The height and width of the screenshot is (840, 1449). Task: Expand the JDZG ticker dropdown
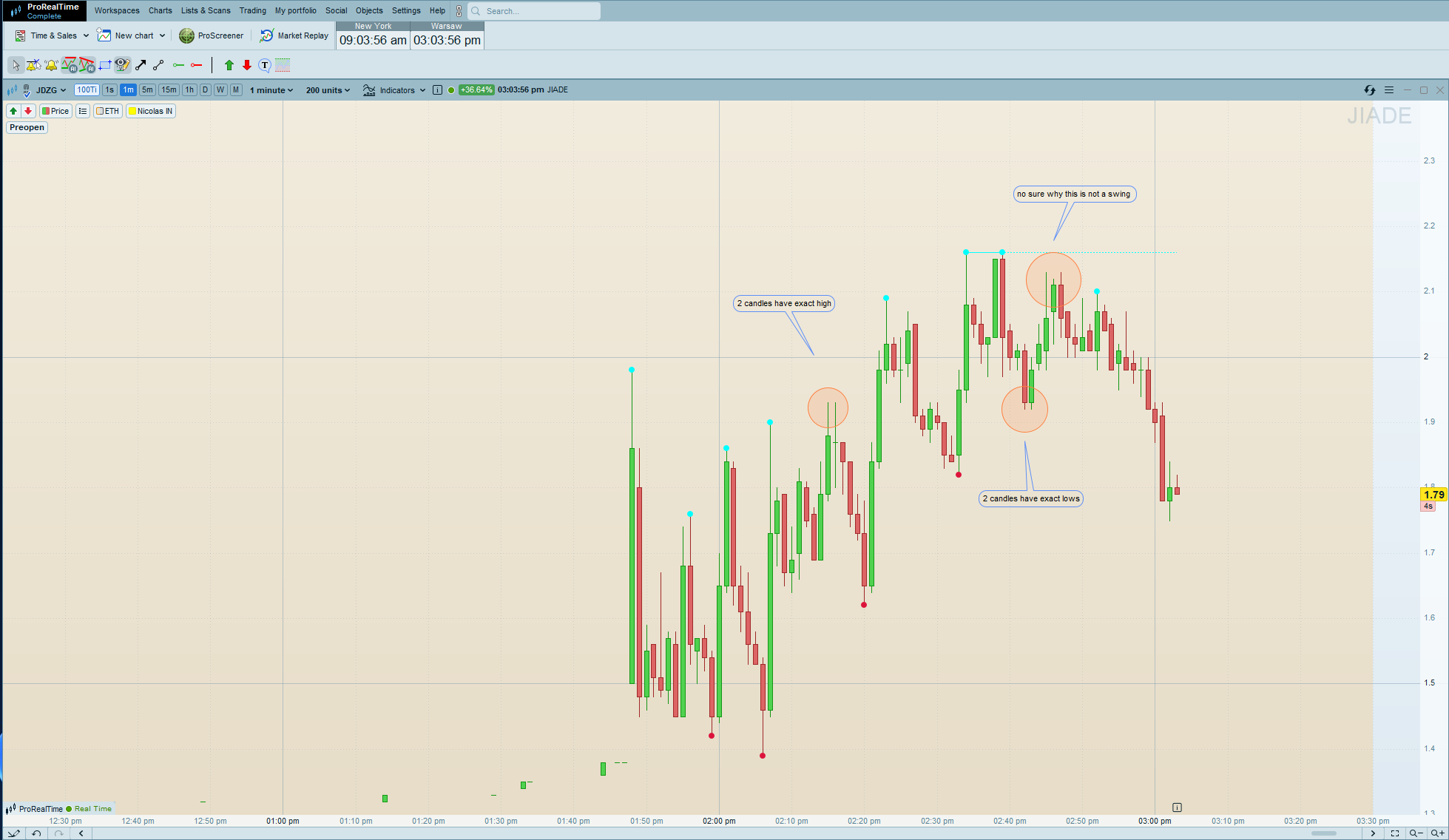pos(51,90)
